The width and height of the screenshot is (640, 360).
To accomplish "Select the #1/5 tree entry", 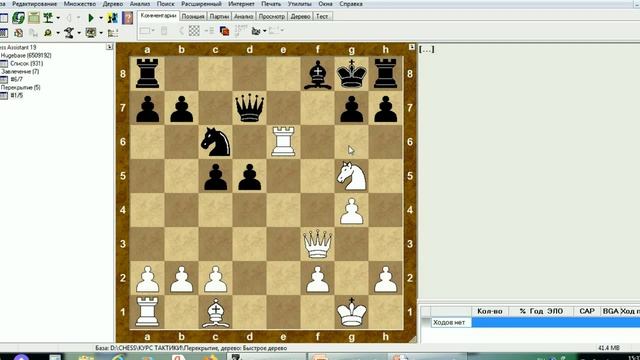I will point(16,95).
